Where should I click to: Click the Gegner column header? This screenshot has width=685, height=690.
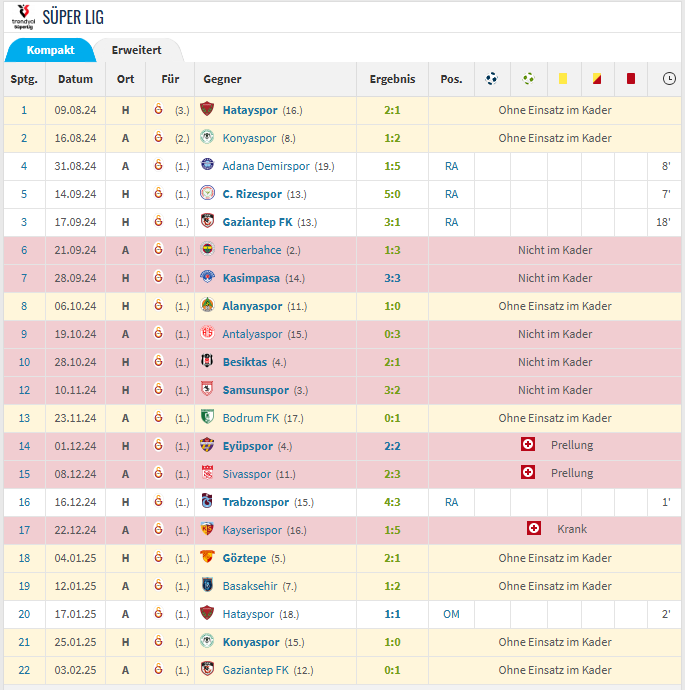click(x=222, y=79)
